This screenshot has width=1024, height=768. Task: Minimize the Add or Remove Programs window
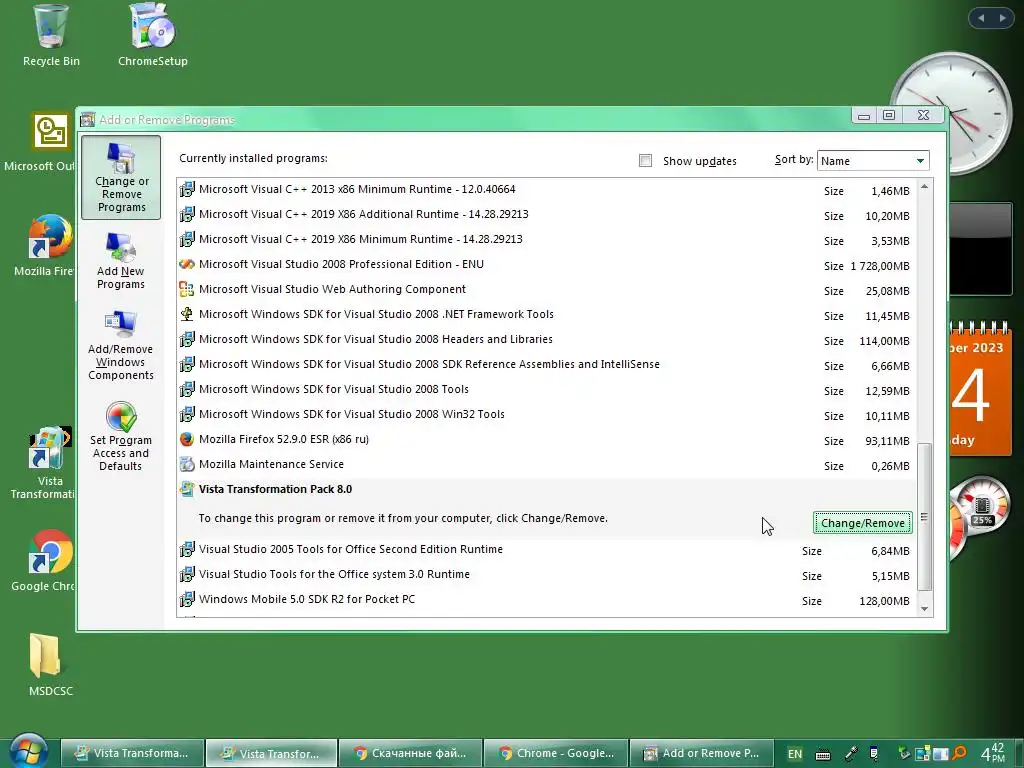coord(864,116)
